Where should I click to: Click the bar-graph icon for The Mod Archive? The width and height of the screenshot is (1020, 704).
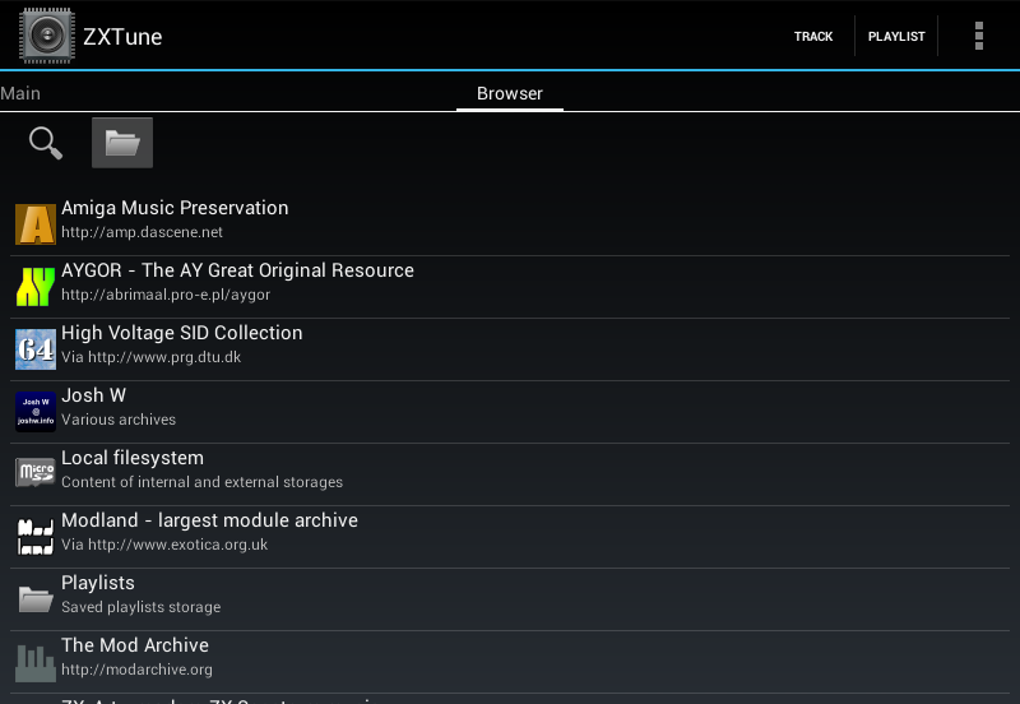pos(34,661)
